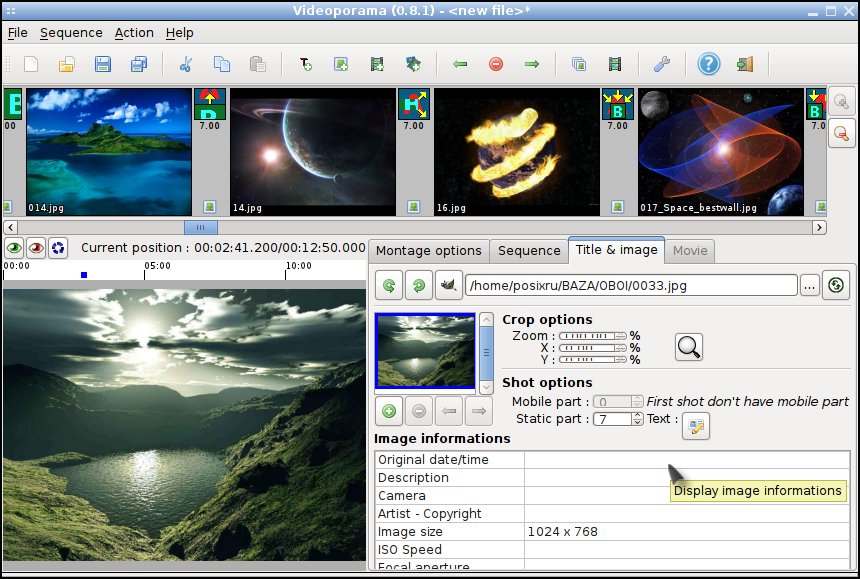The width and height of the screenshot is (860, 579).
Task: Click the red zoom out button beside the timeline
Action: pos(841,133)
